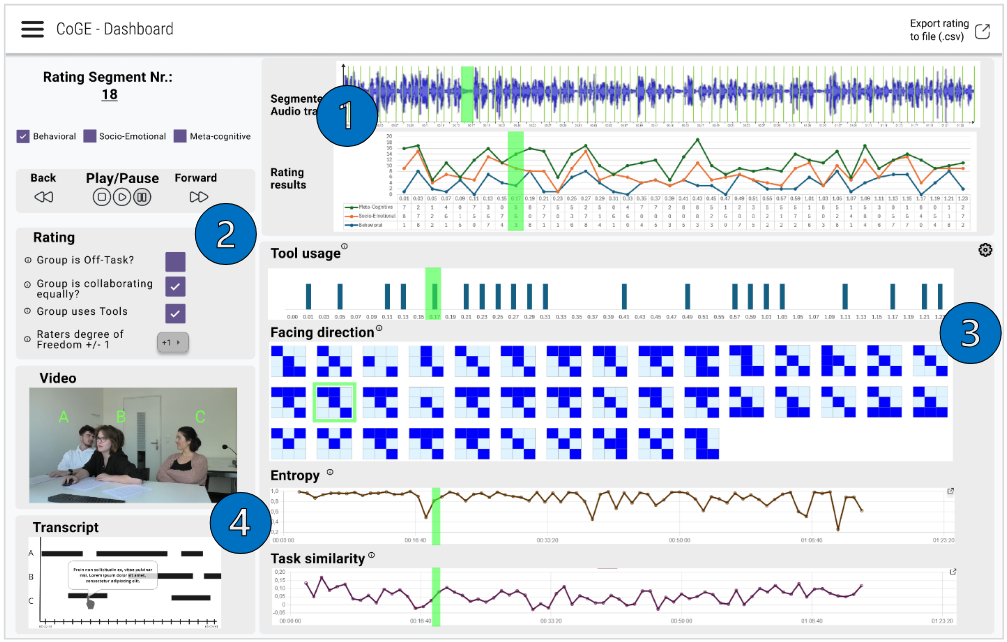Image resolution: width=1007 pixels, height=642 pixels.
Task: Open the Task similarity chart externally
Action: pyautogui.click(x=953, y=571)
